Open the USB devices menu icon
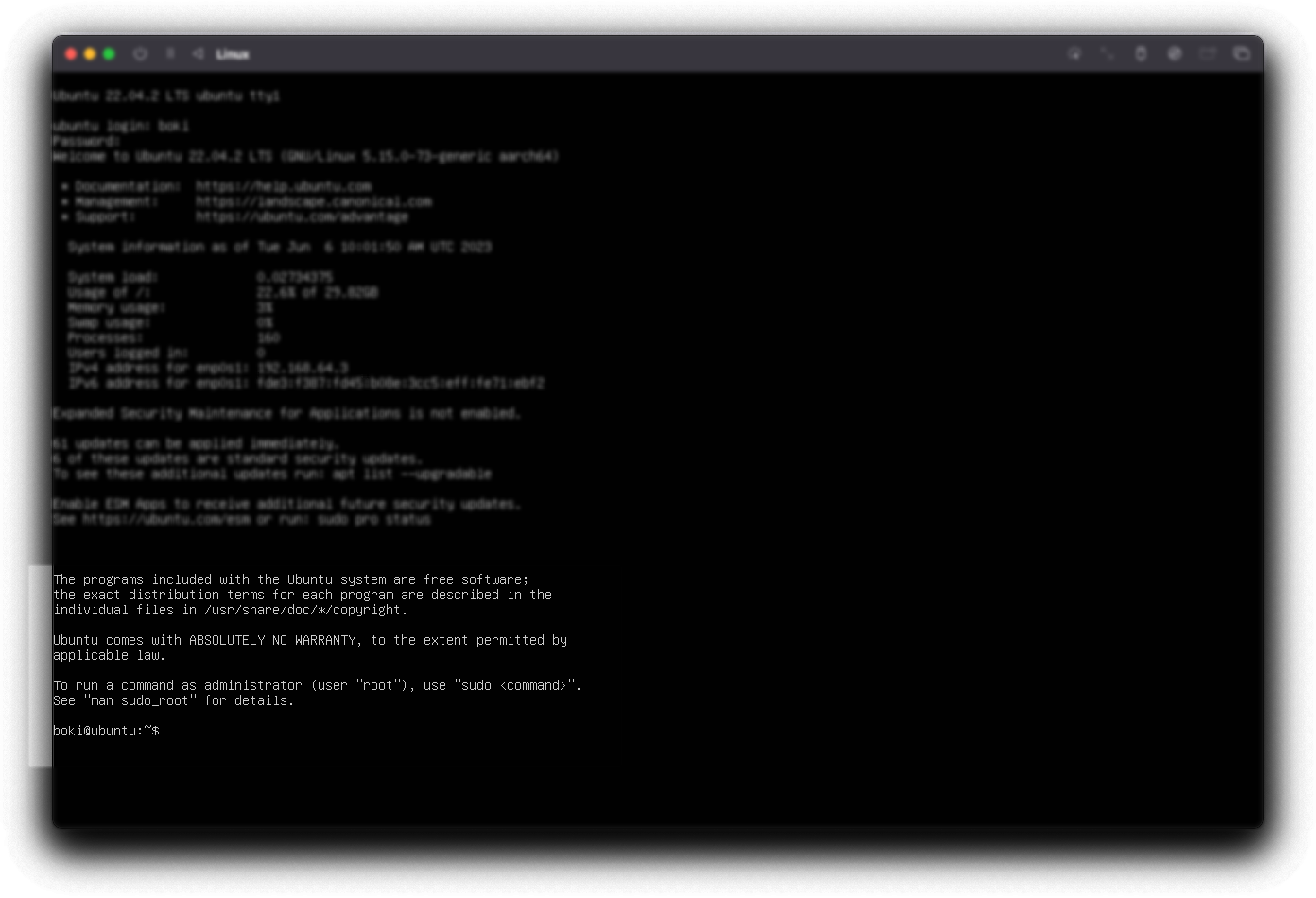This screenshot has width=1316, height=898. 1141,54
